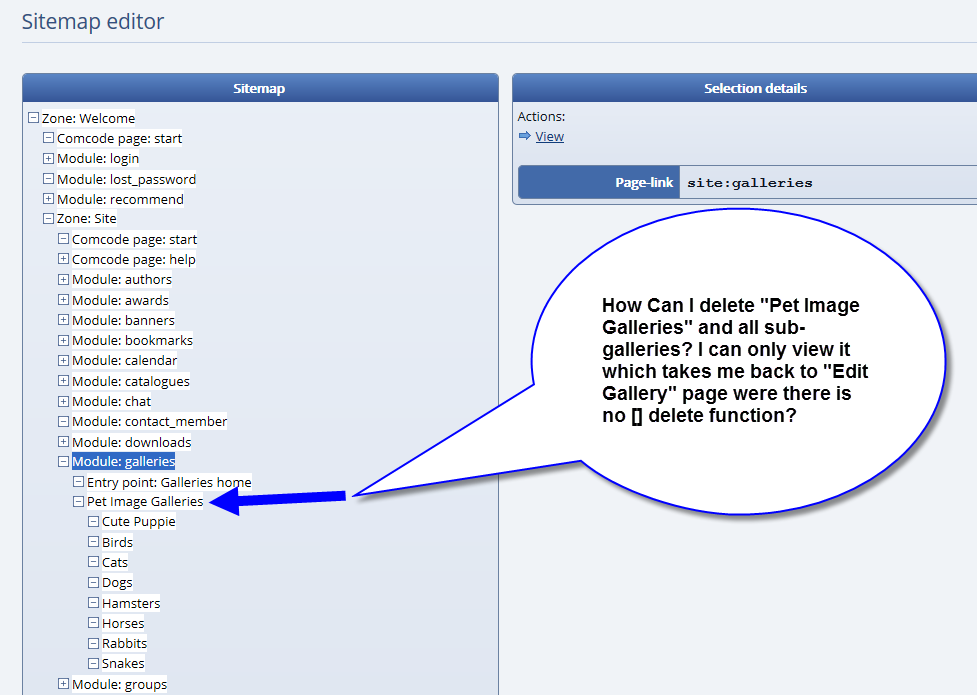Expand the Comcode page: help node
Image resolution: width=977 pixels, height=695 pixels.
click(64, 260)
